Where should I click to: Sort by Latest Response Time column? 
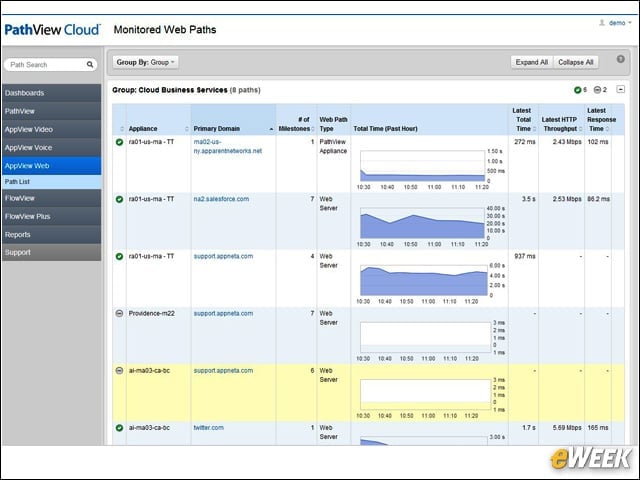click(598, 120)
